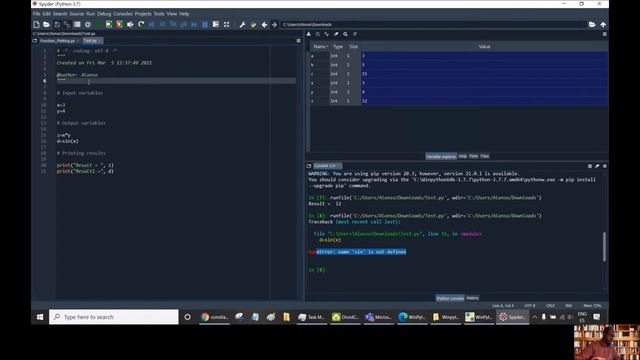This screenshot has height=360, width=640.
Task: Create a new file from the toolbar
Action: (36, 24)
